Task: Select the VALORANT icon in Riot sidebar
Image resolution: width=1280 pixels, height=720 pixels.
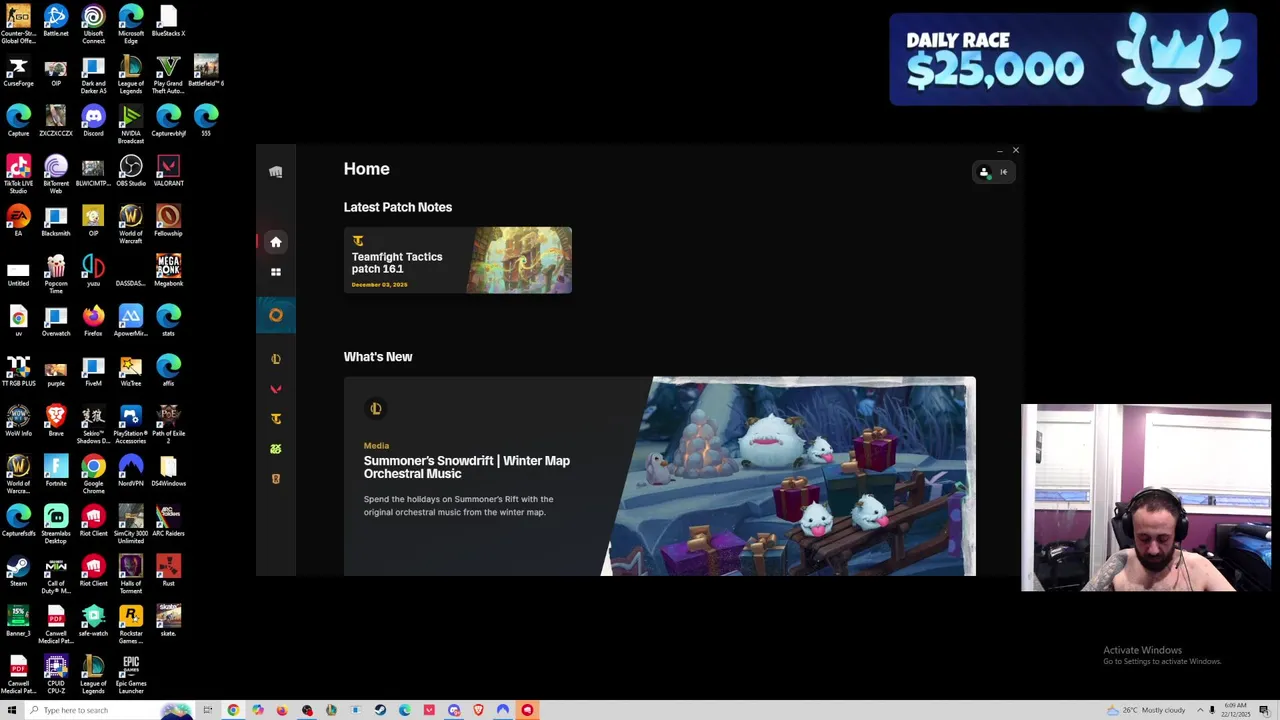Action: pos(276,389)
